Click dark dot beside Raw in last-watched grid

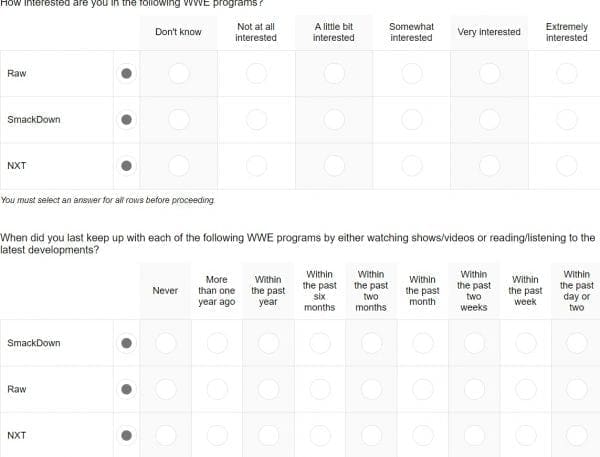tap(126, 389)
